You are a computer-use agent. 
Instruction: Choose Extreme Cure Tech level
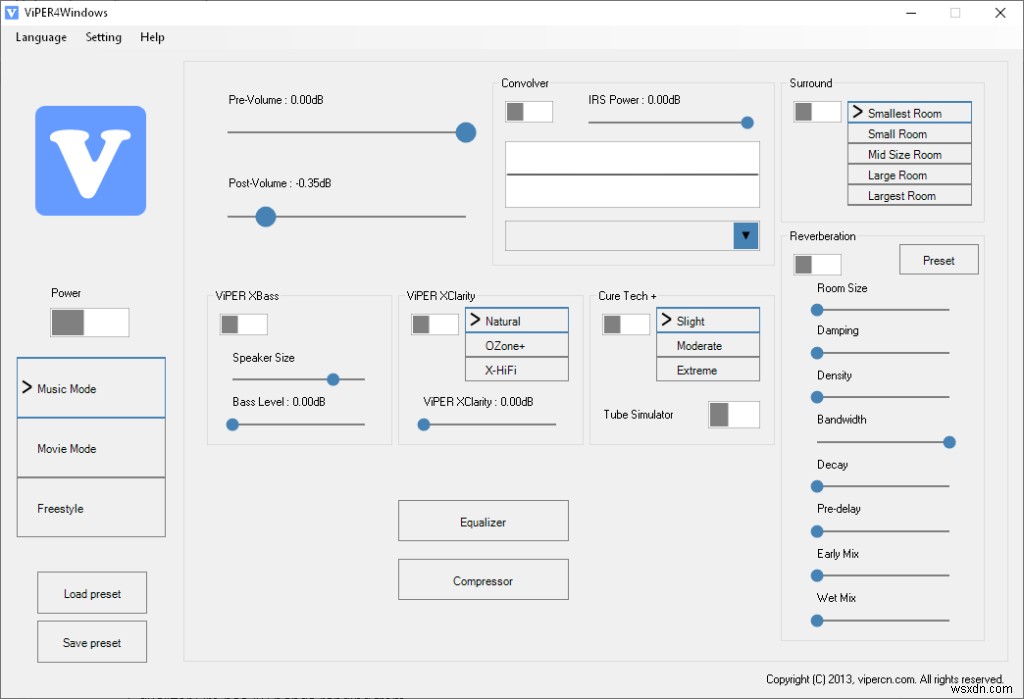708,370
